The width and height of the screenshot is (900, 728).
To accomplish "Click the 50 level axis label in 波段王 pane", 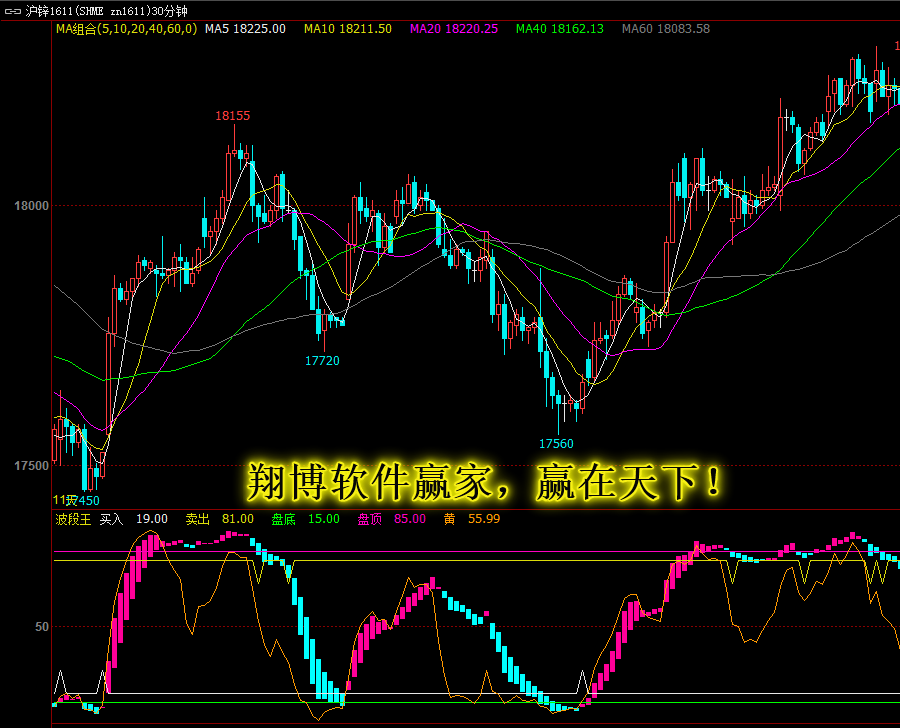I will [42, 627].
